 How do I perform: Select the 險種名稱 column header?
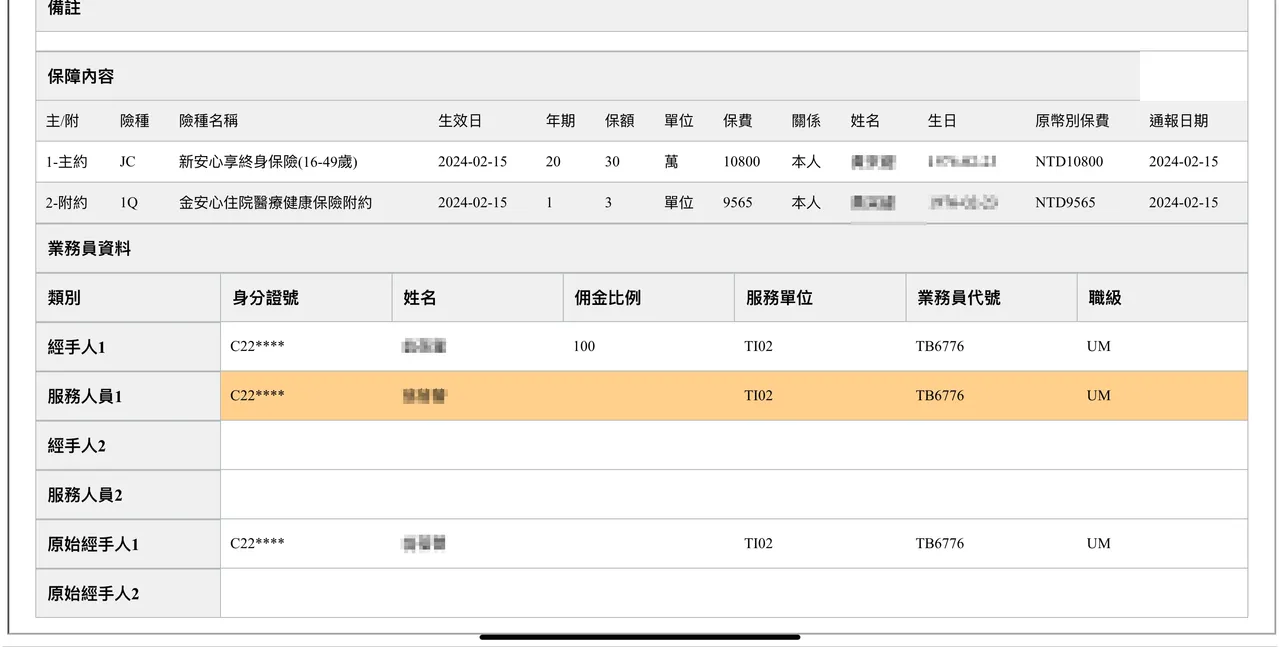pos(208,121)
